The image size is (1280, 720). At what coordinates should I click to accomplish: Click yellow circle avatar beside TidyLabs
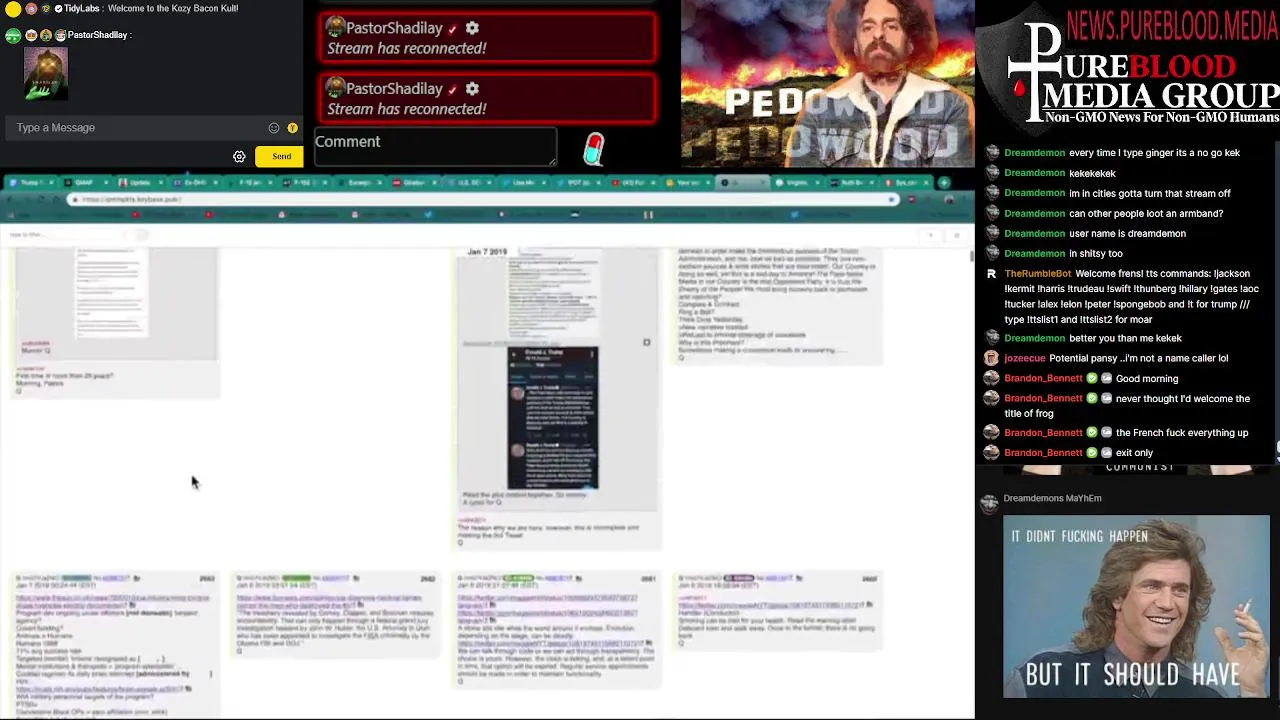point(14,9)
